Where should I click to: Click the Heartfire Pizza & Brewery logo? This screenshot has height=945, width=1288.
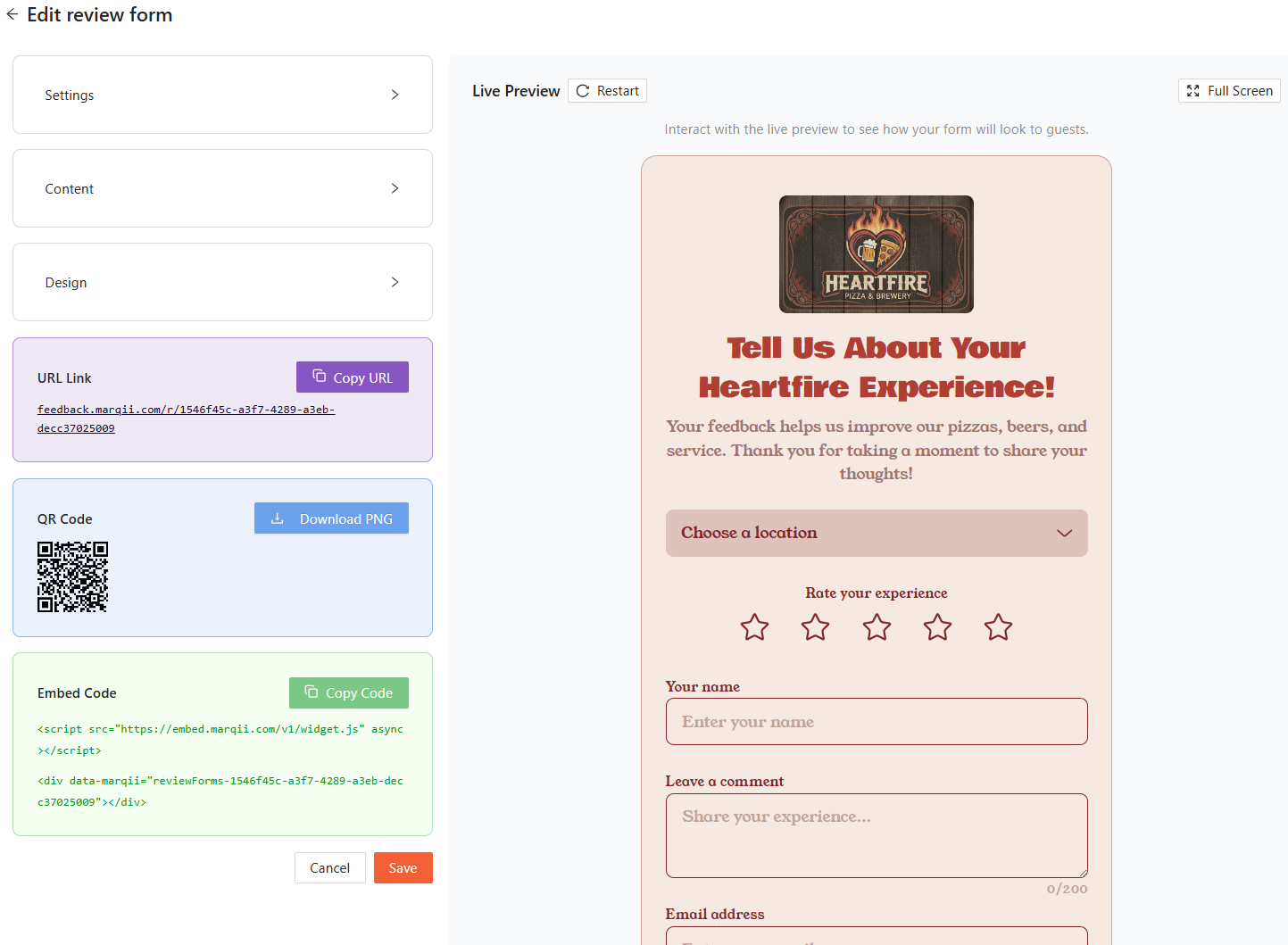tap(877, 254)
